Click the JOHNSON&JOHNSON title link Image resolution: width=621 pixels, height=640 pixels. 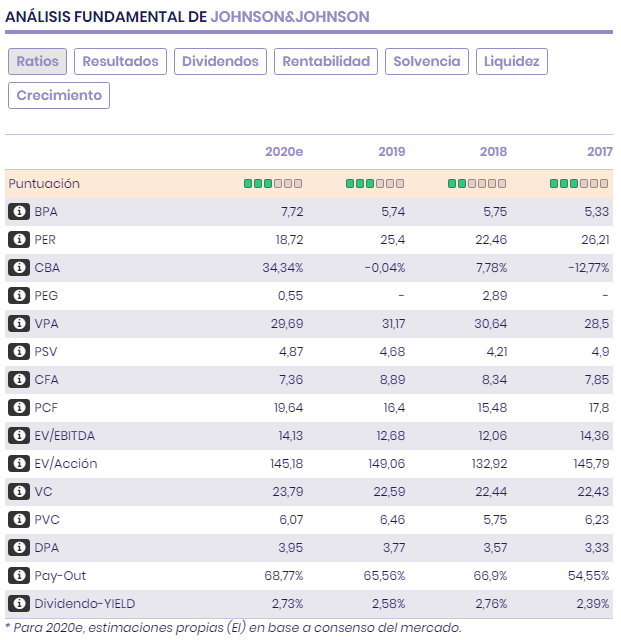[x=289, y=16]
